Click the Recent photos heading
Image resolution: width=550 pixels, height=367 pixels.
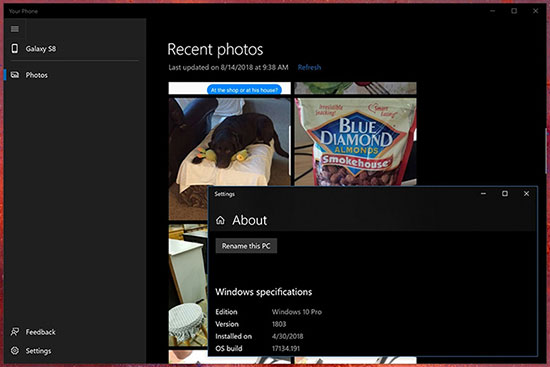[x=215, y=49]
